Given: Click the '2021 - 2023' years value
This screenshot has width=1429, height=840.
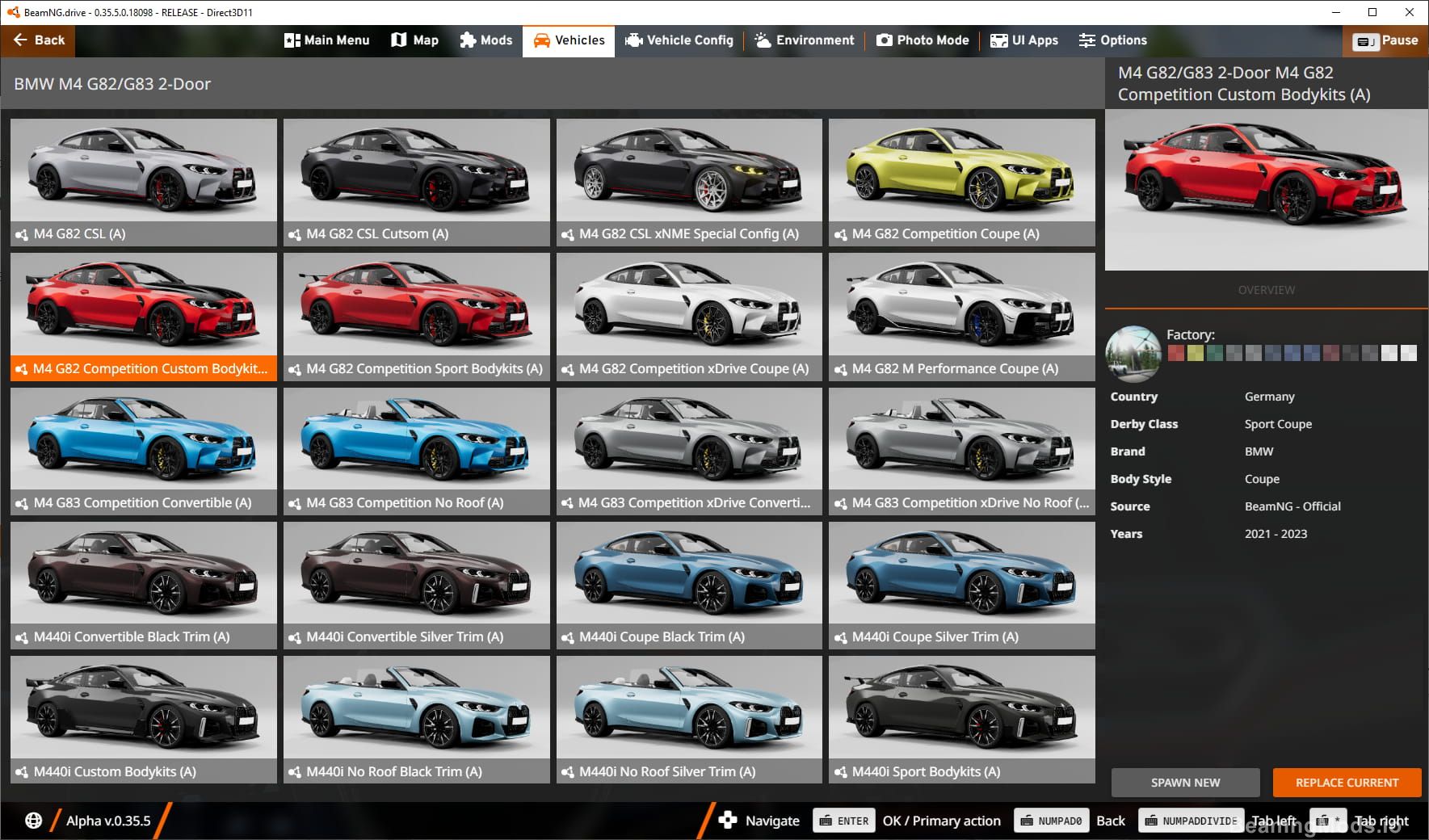Looking at the screenshot, I should [1276, 534].
